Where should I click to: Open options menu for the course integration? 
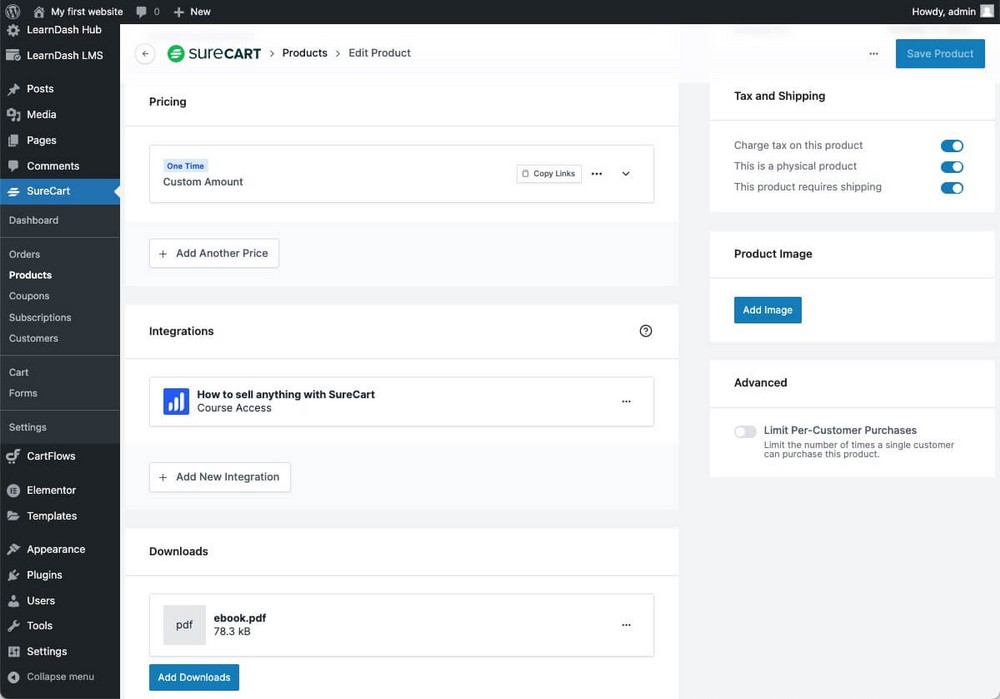coord(626,402)
